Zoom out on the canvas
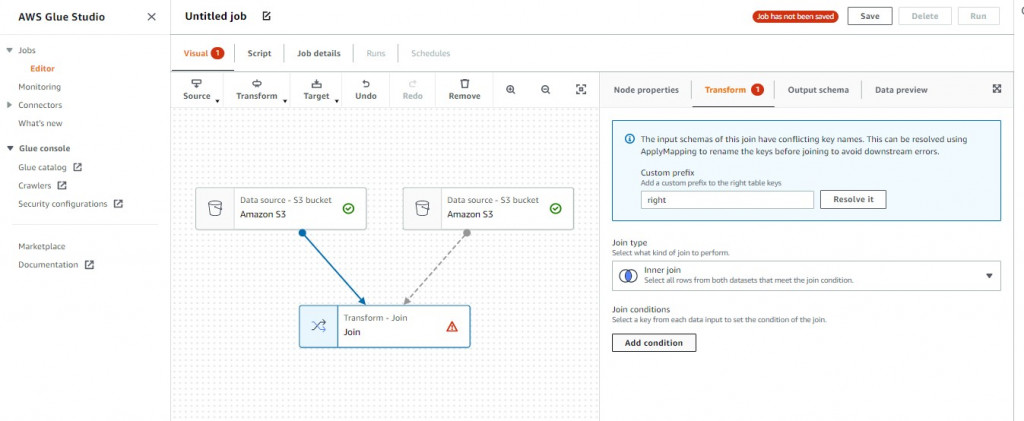 coord(545,89)
